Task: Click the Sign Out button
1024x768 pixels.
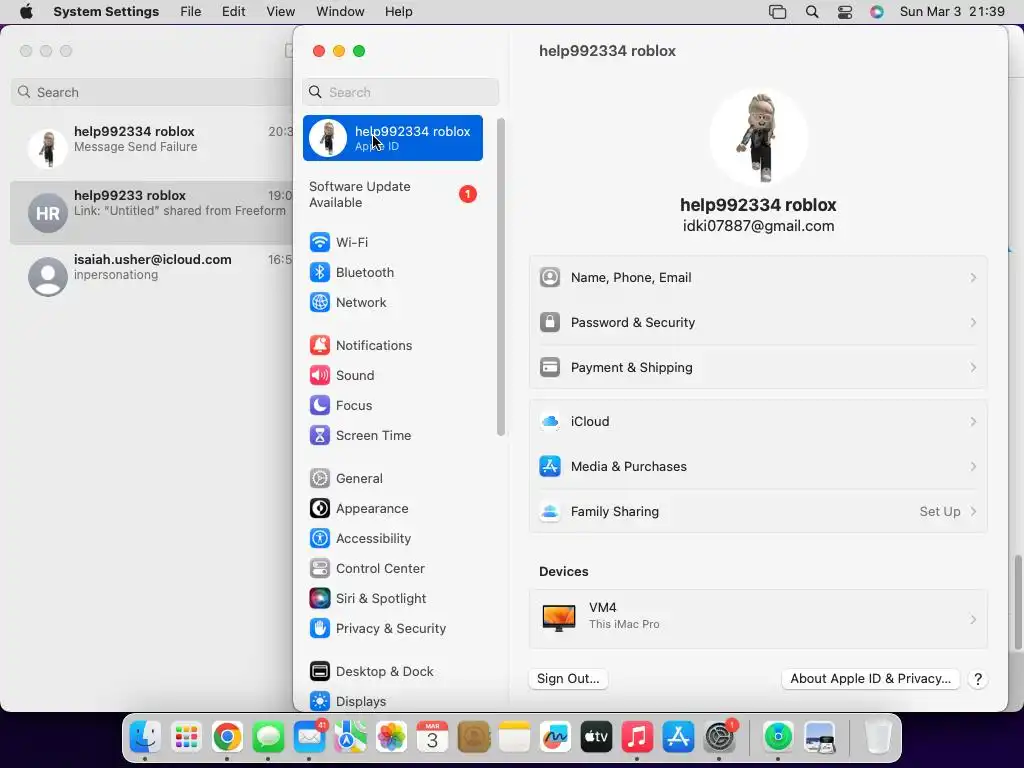Action: (568, 679)
